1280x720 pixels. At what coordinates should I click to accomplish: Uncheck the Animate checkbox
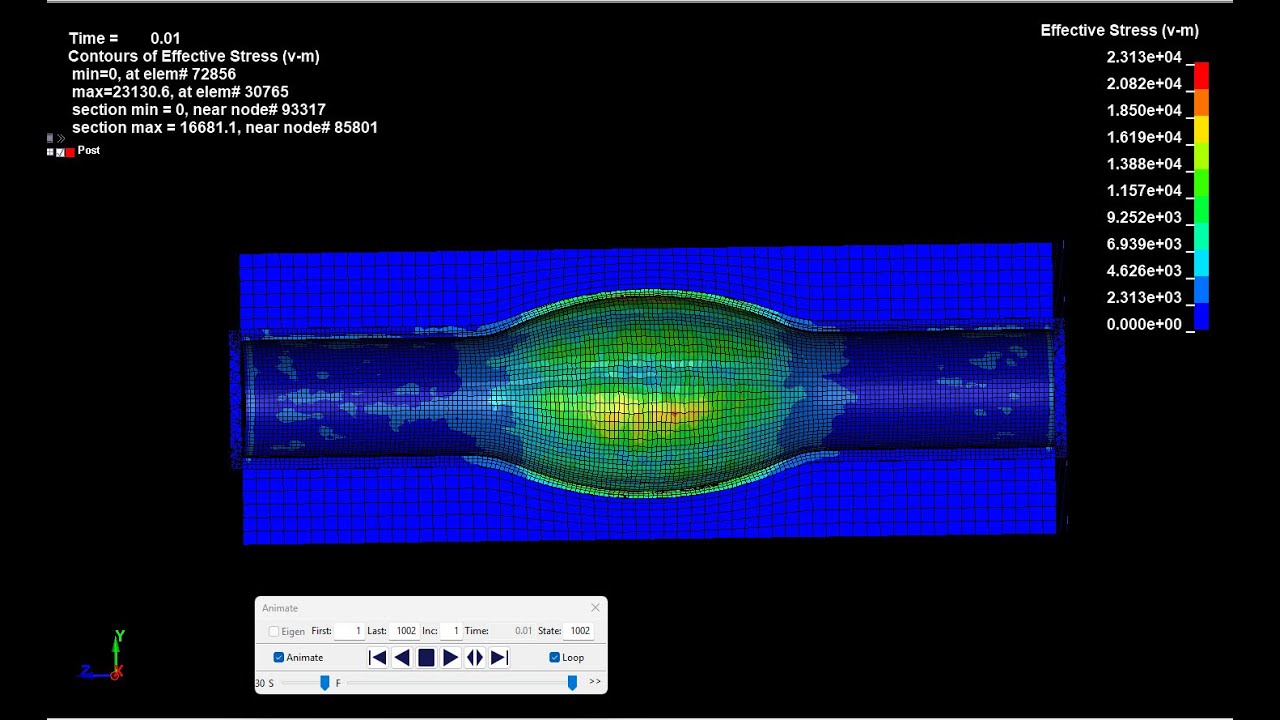(x=278, y=657)
